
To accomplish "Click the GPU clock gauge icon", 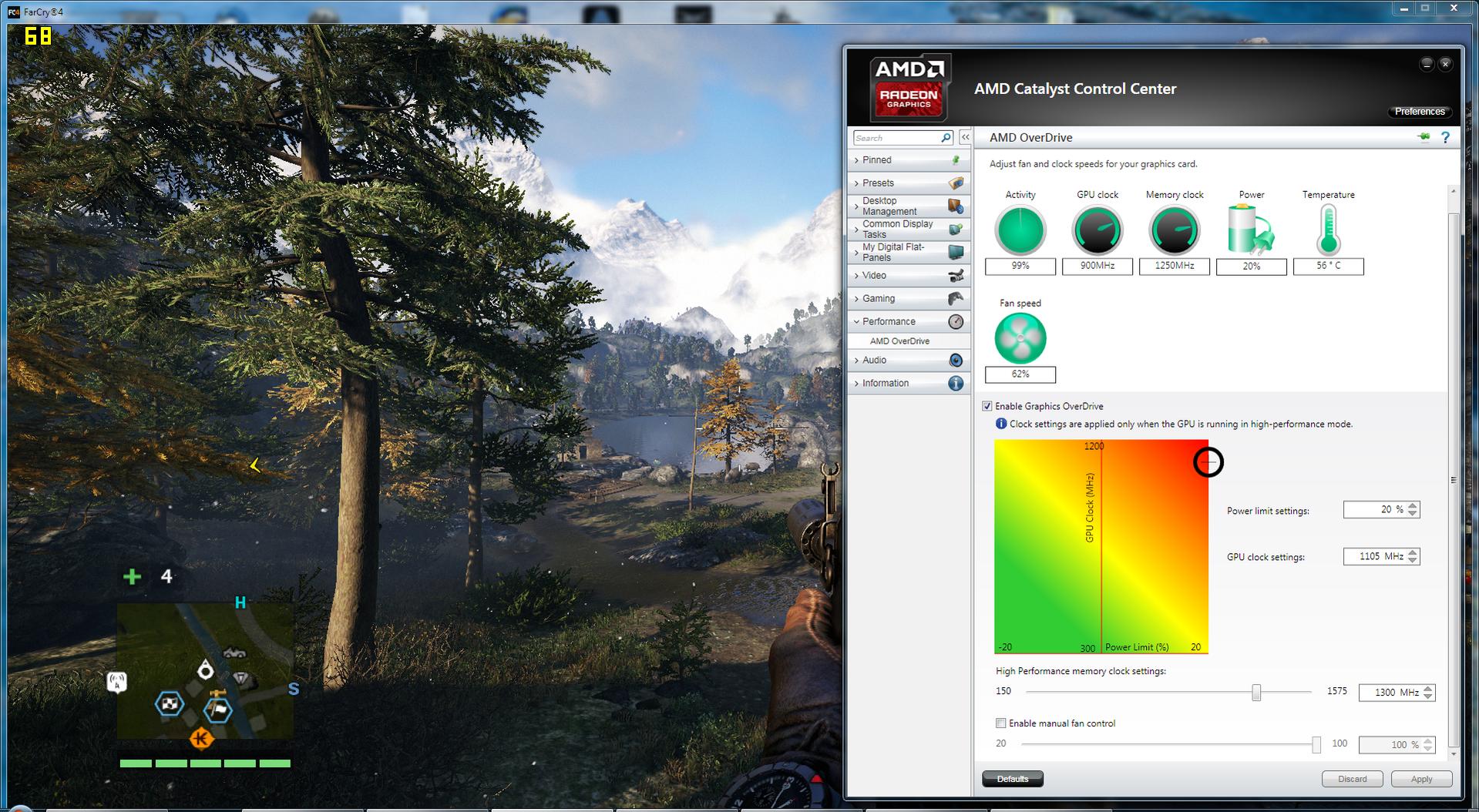I will coord(1097,230).
